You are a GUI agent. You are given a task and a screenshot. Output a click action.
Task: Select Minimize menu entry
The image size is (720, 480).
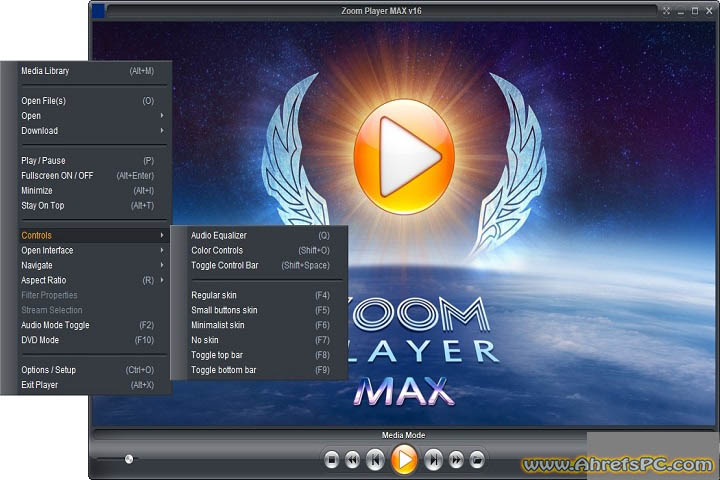pyautogui.click(x=94, y=190)
